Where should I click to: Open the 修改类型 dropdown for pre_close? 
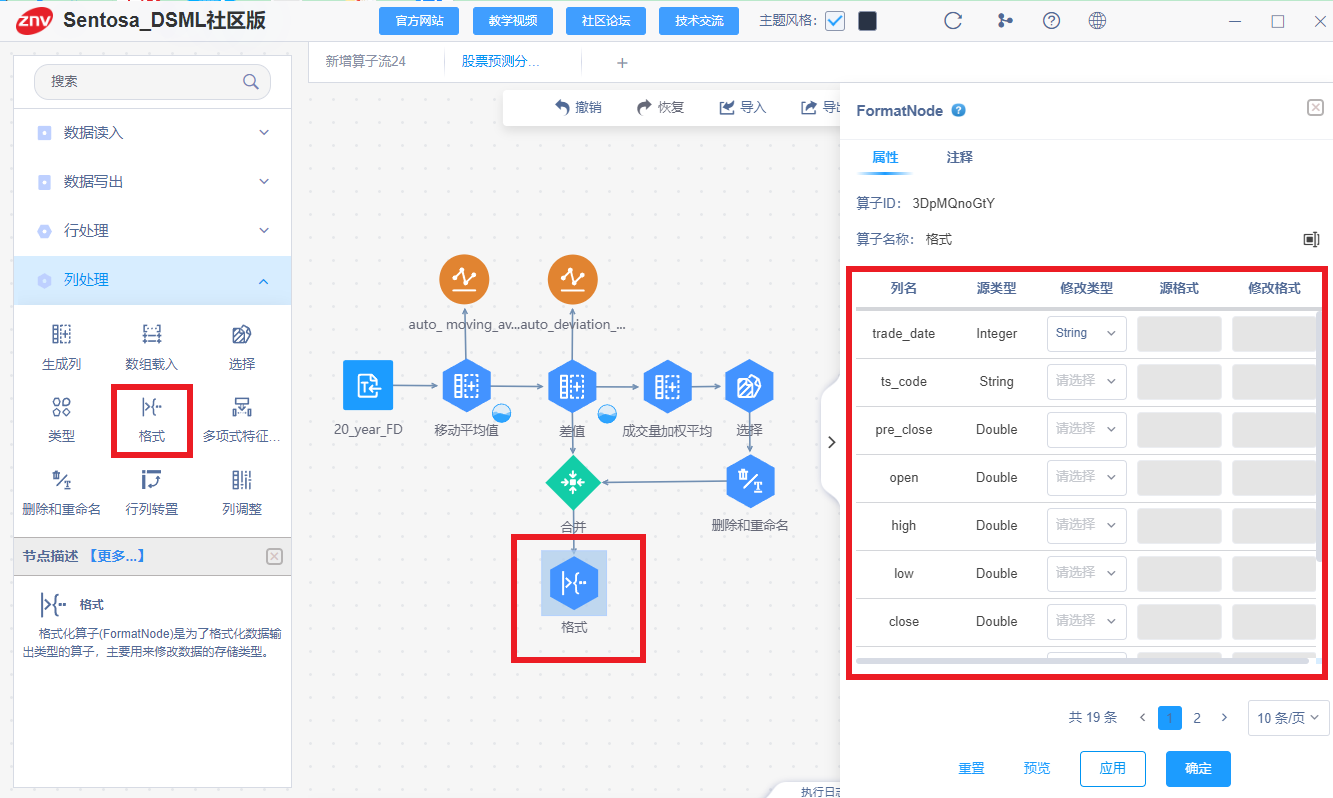pos(1086,429)
